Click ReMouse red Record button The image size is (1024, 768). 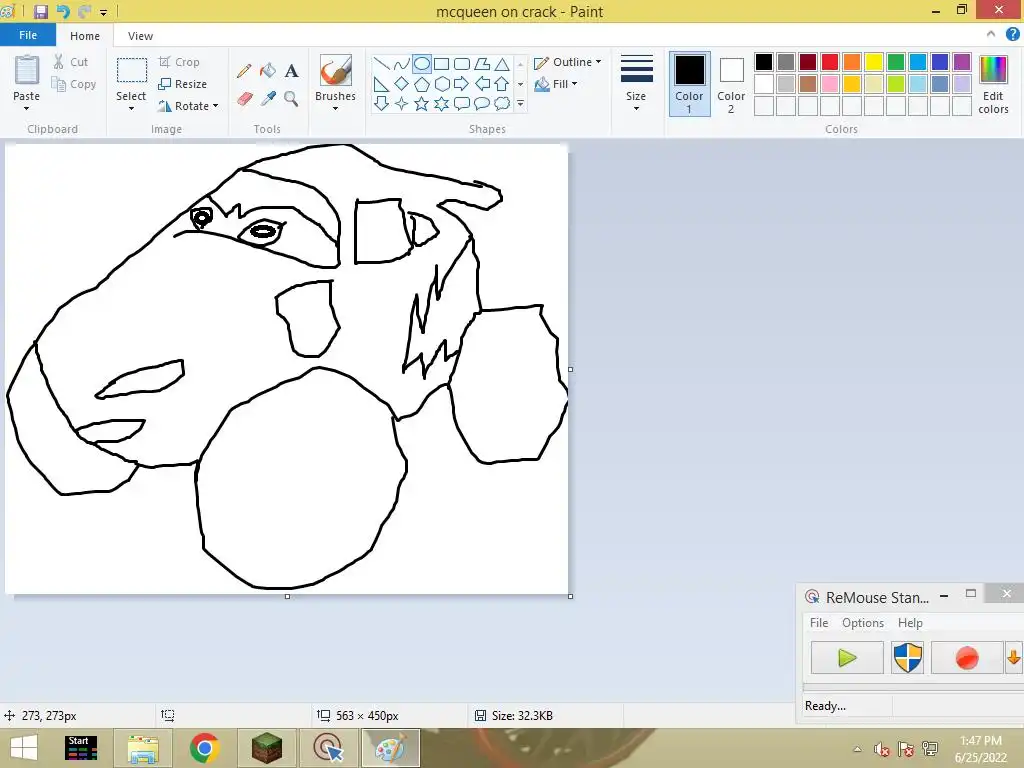(967, 658)
